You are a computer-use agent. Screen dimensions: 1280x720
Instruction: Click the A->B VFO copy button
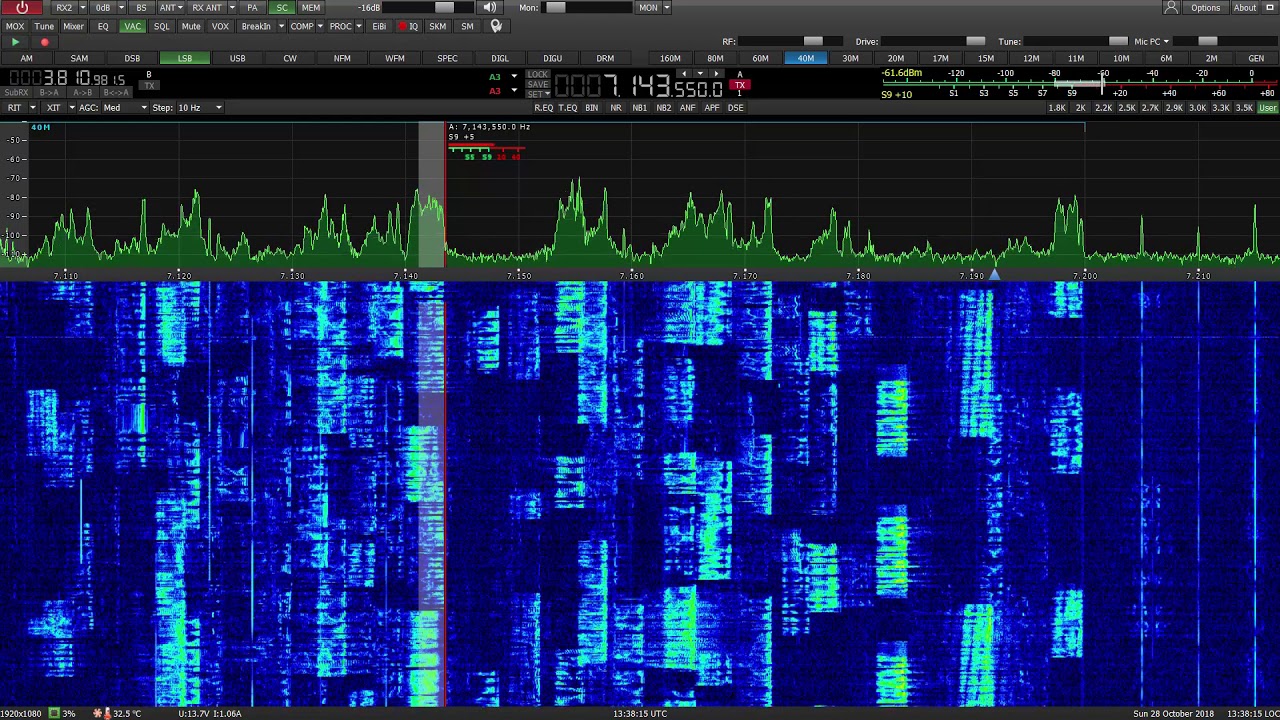[83, 92]
